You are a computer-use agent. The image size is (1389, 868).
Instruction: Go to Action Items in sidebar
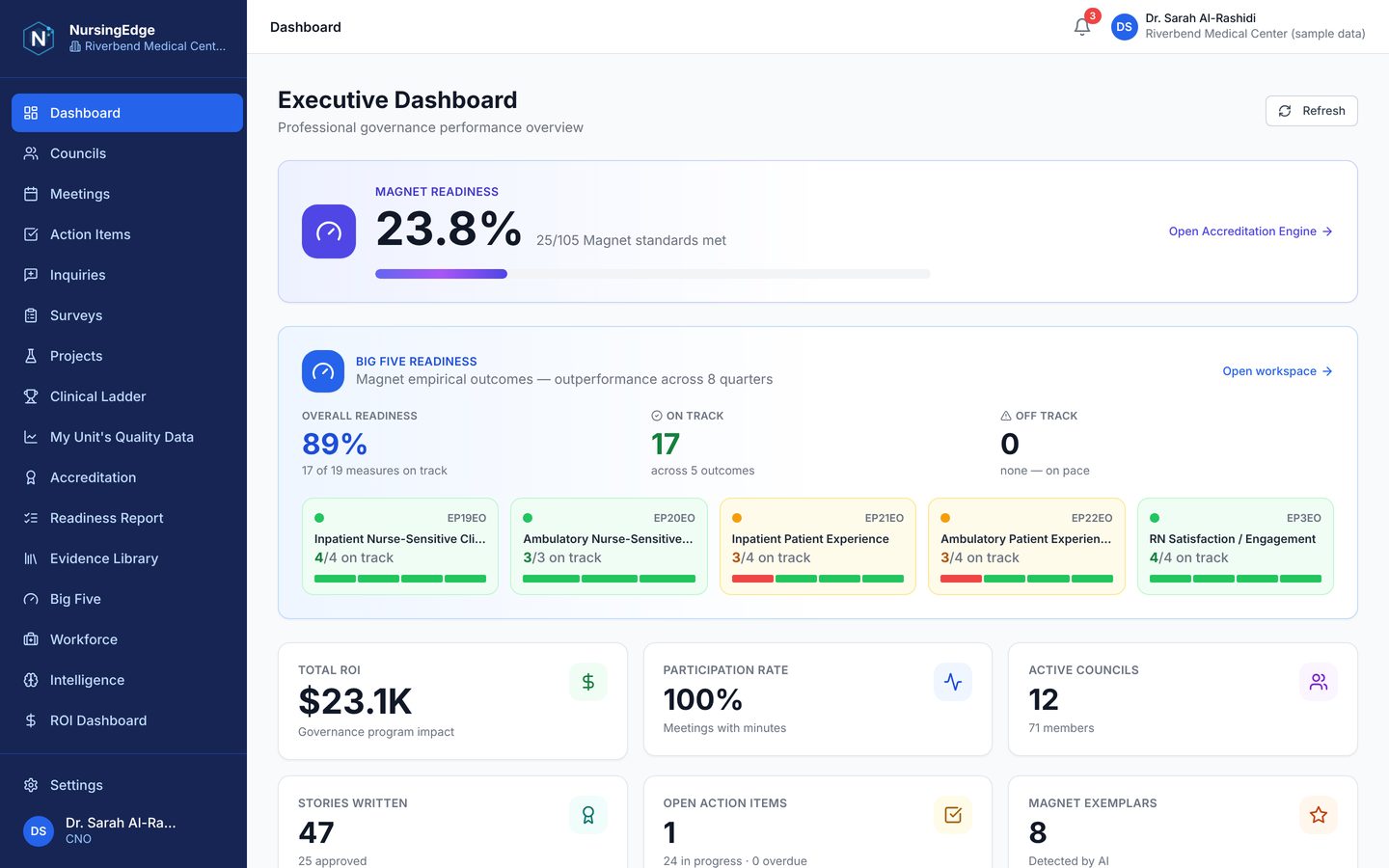point(127,234)
